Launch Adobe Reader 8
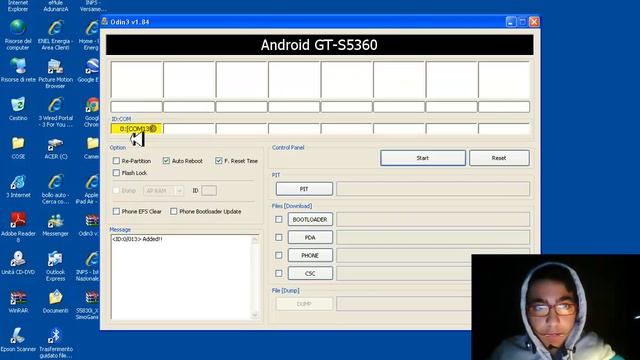This screenshot has width=640, height=360. [x=18, y=227]
